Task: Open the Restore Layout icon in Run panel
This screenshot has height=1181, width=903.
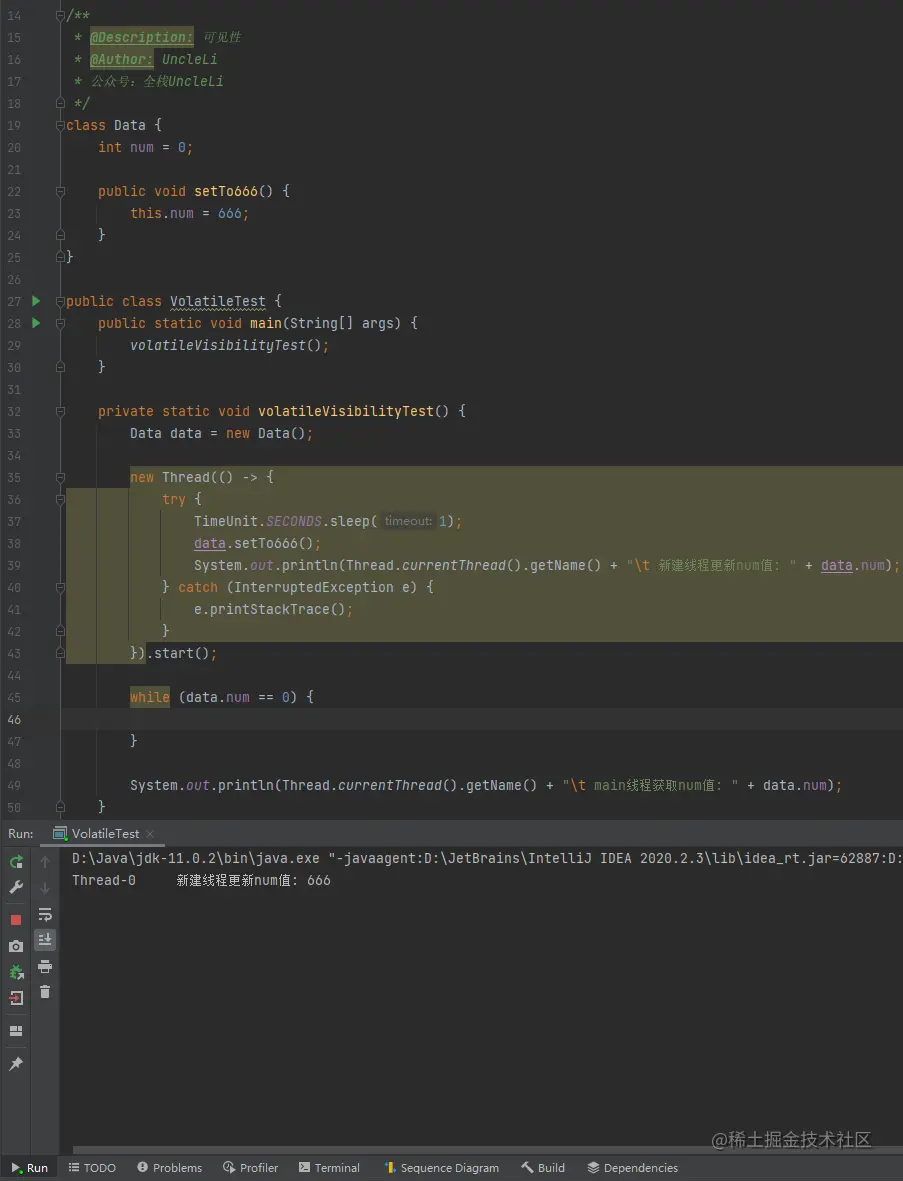Action: tap(16, 1031)
